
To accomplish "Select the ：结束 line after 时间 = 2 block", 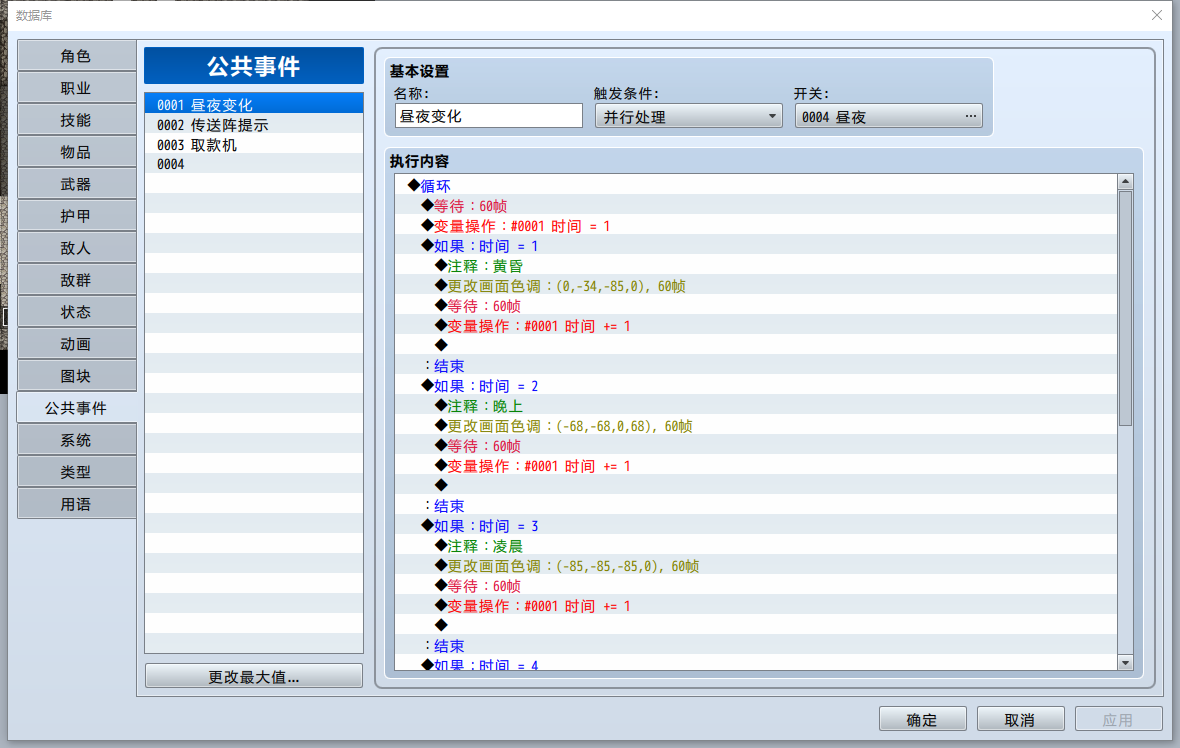I will 756,505.
